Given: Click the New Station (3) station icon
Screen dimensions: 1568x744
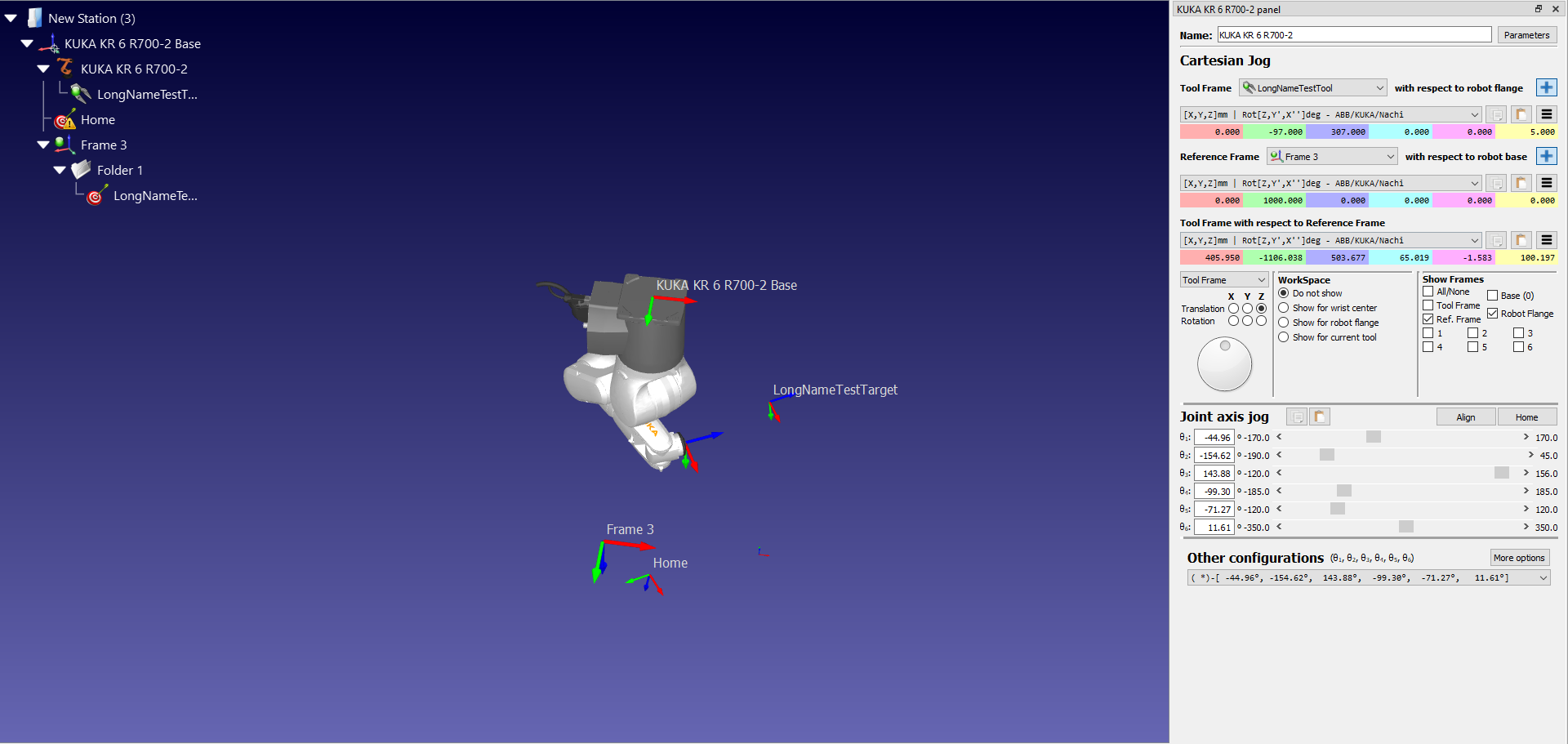Looking at the screenshot, I should click(34, 18).
